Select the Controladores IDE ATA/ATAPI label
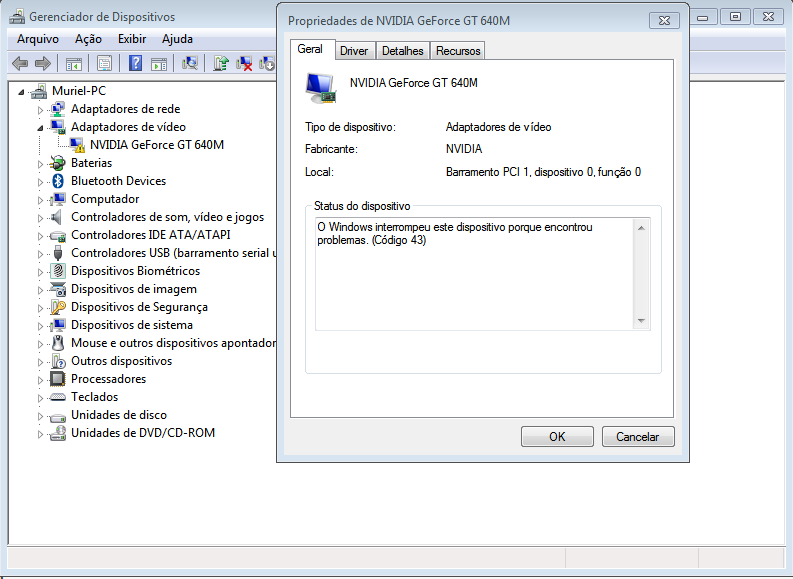Image resolution: width=793 pixels, height=579 pixels. [151, 235]
